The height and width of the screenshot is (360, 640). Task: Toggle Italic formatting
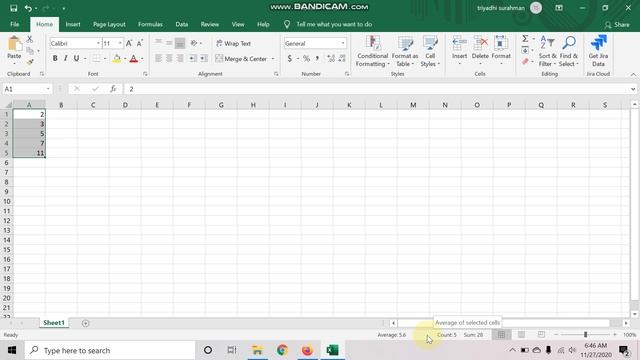point(65,59)
